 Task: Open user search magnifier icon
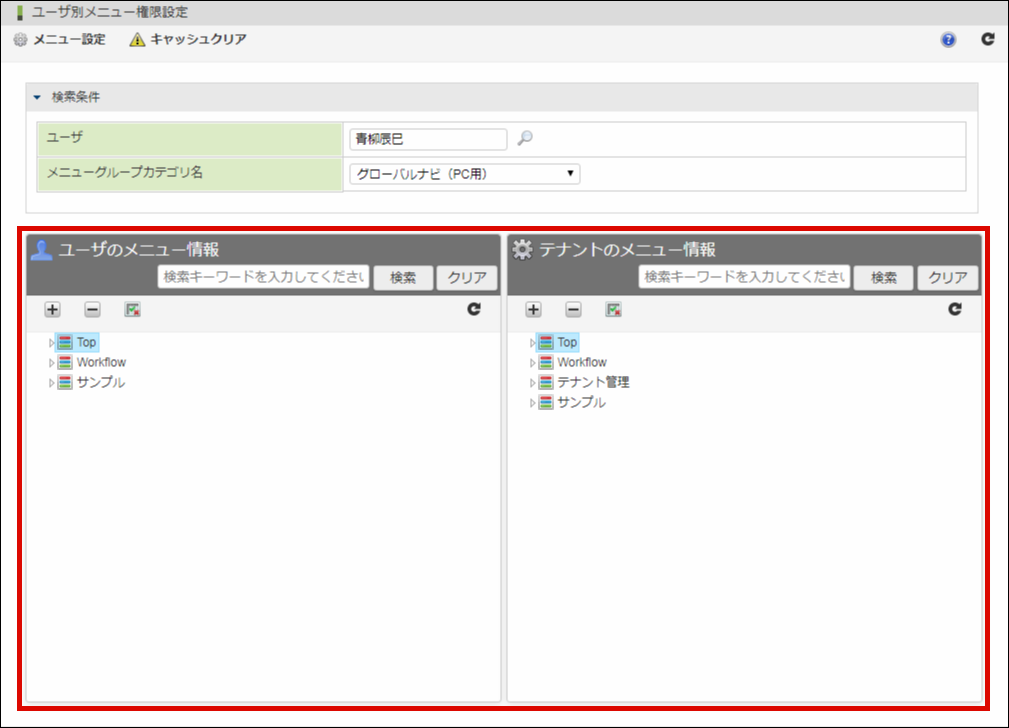click(x=525, y=138)
